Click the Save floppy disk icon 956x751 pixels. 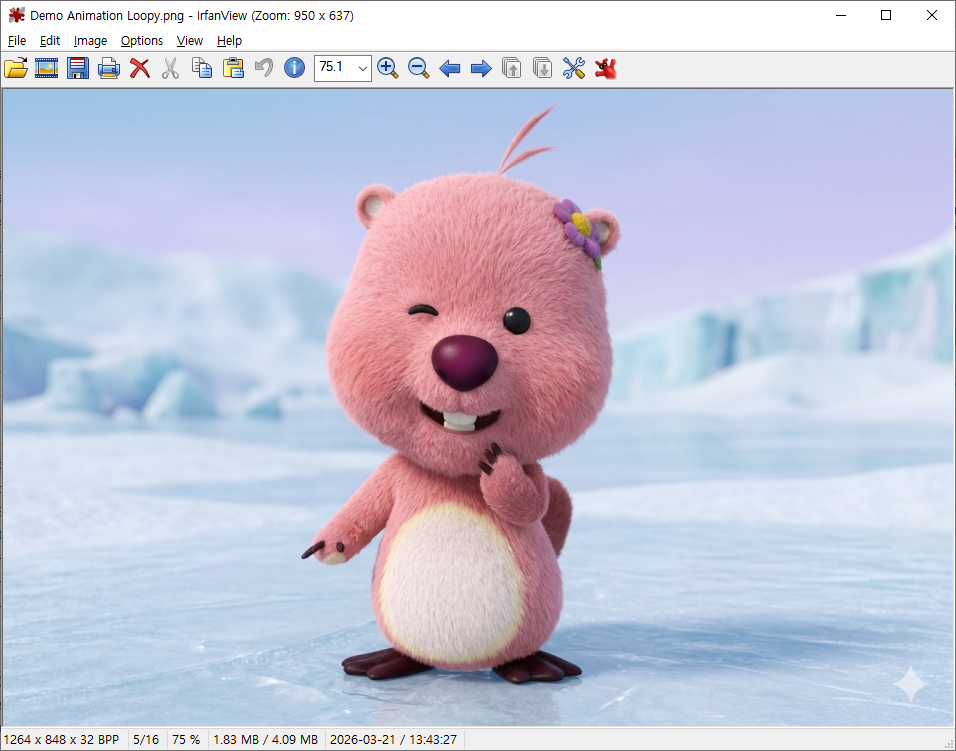78,68
